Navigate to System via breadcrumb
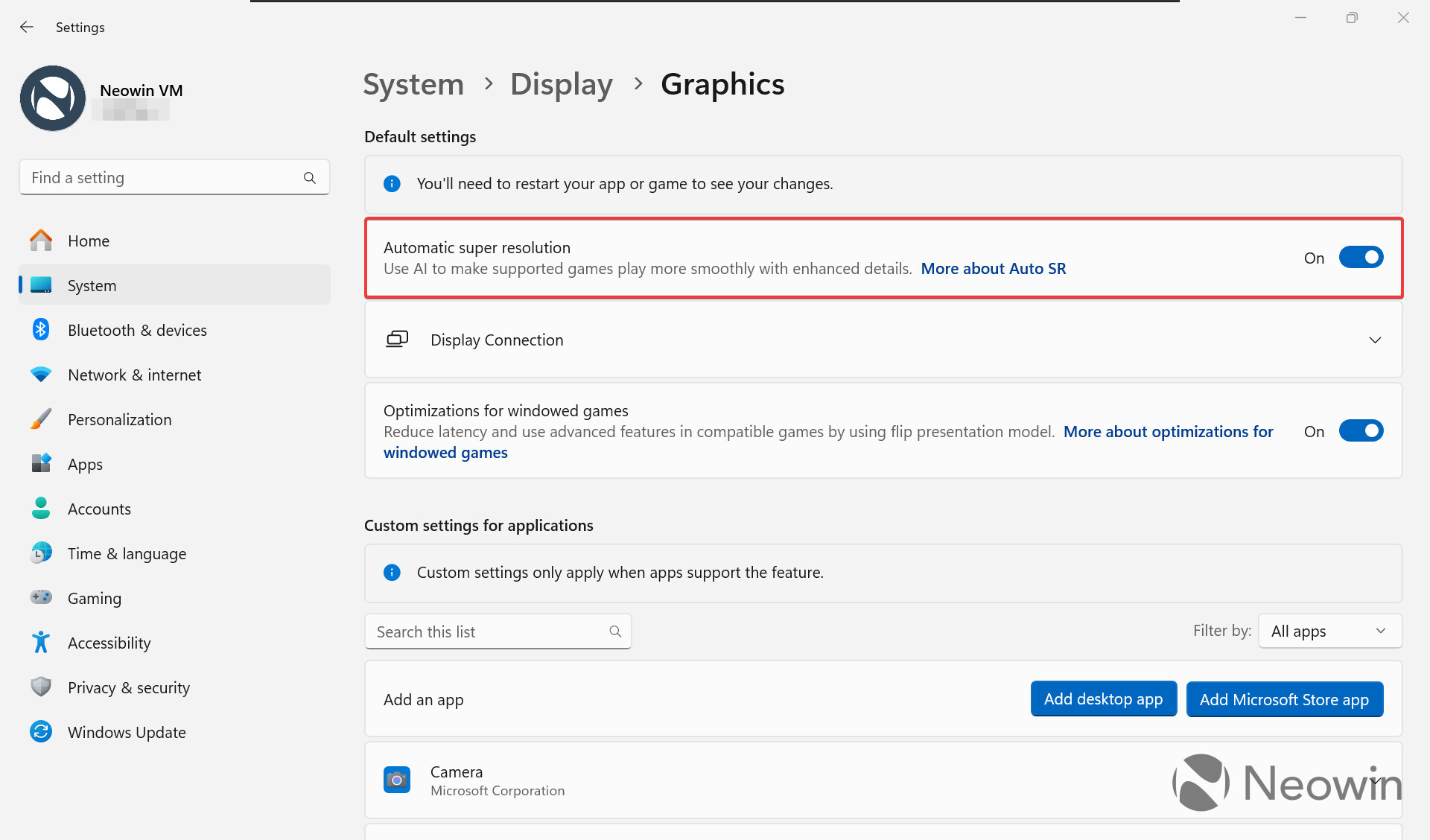Viewport: 1430px width, 840px height. pos(413,84)
